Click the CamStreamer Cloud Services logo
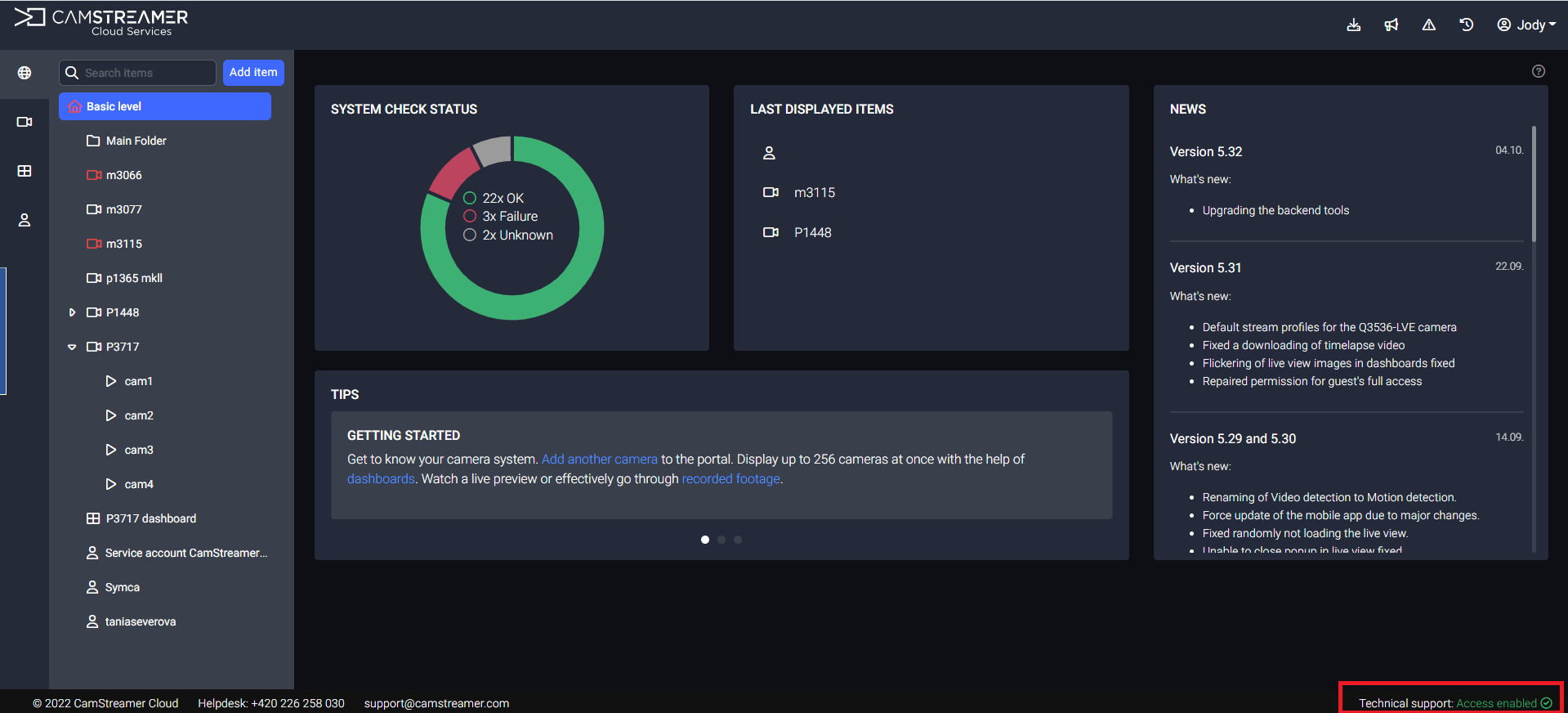The width and height of the screenshot is (1568, 713). [101, 22]
